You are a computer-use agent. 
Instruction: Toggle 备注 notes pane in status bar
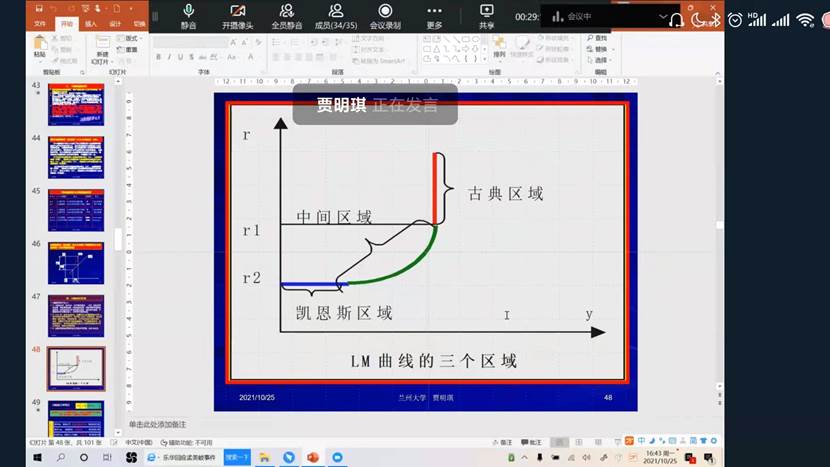[503, 441]
